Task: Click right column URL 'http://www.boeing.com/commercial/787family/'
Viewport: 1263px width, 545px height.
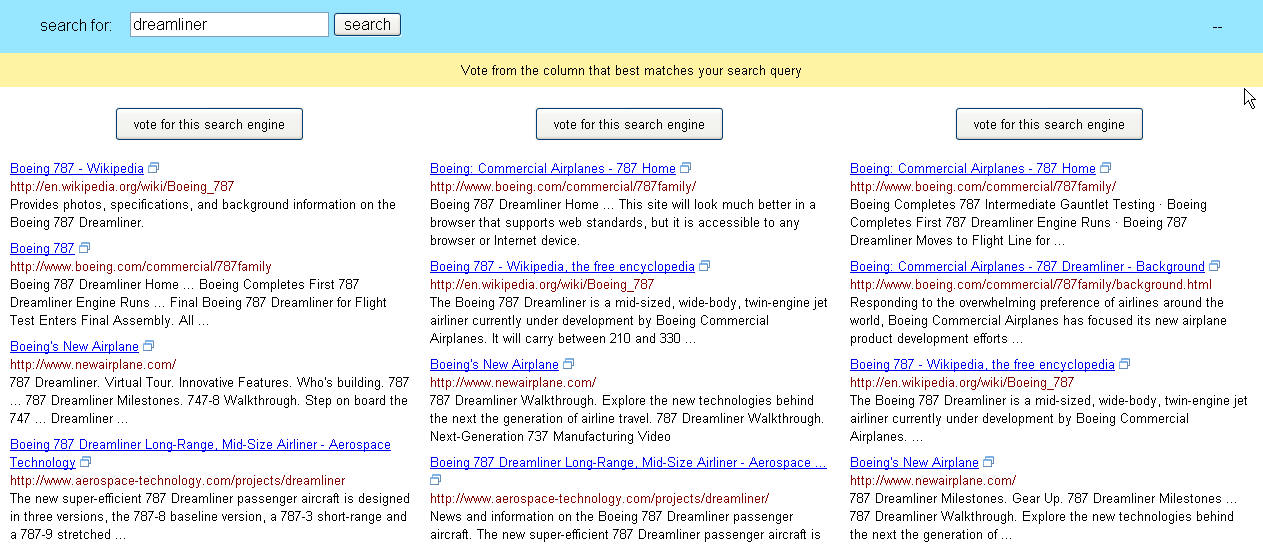Action: tap(983, 186)
